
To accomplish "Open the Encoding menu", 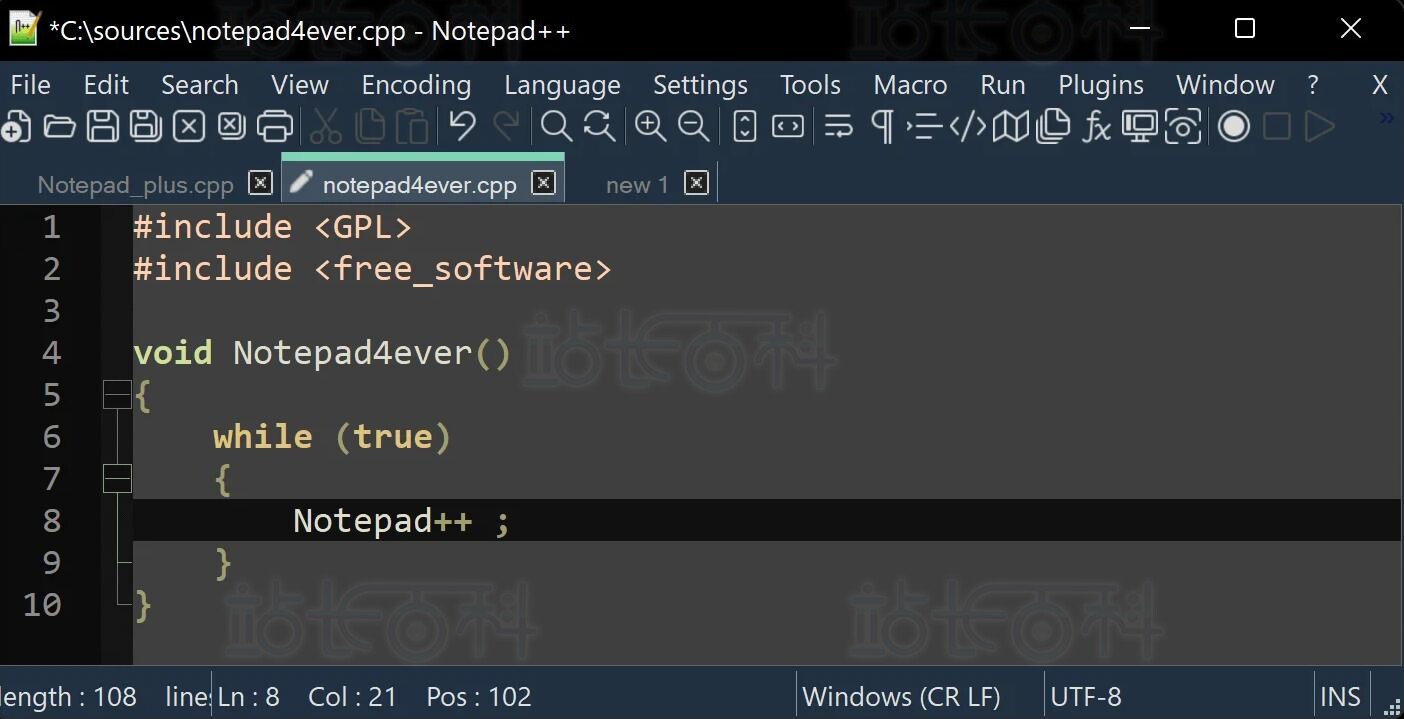I will tap(416, 85).
